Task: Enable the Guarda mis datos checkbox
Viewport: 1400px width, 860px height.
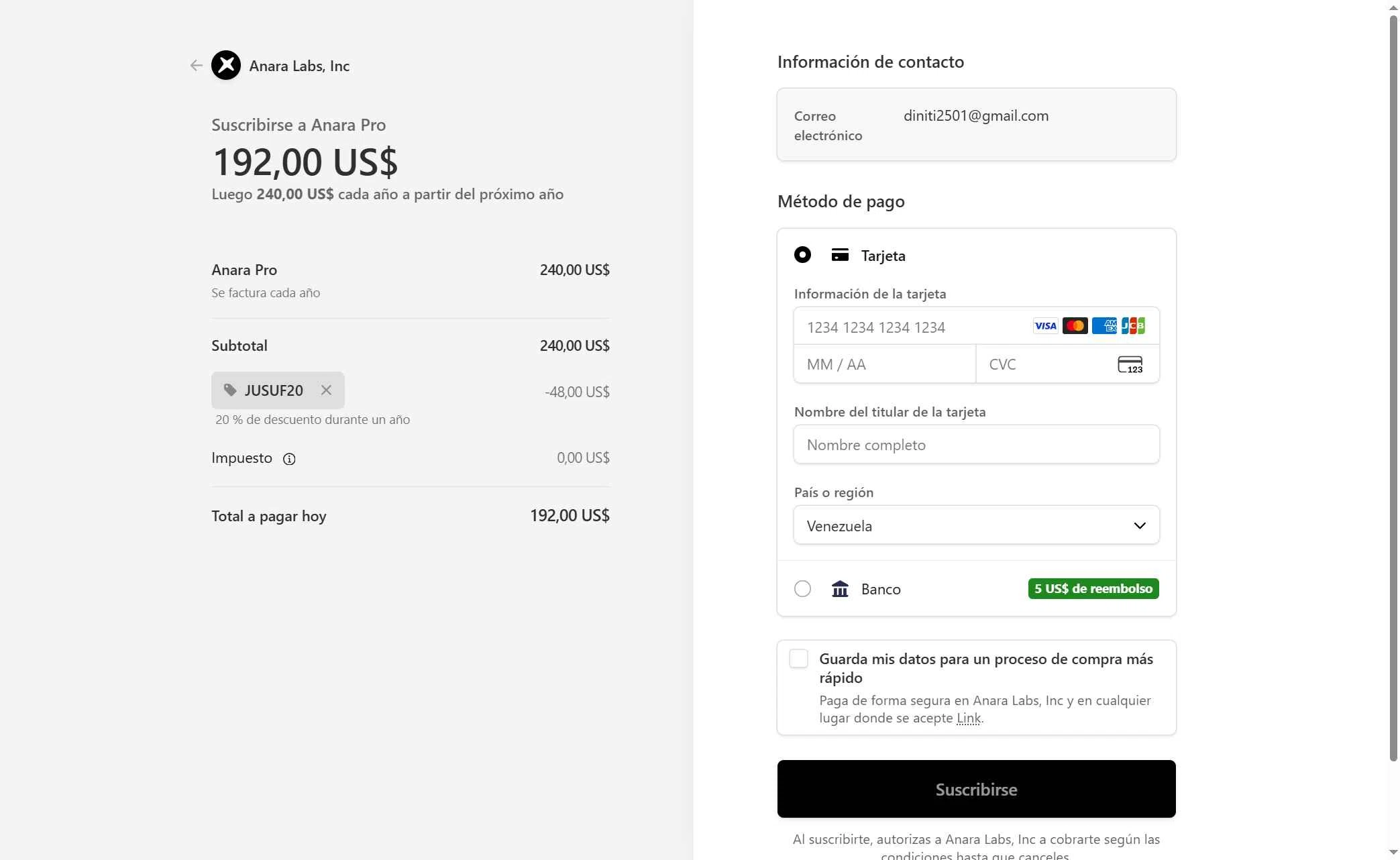Action: tap(798, 659)
